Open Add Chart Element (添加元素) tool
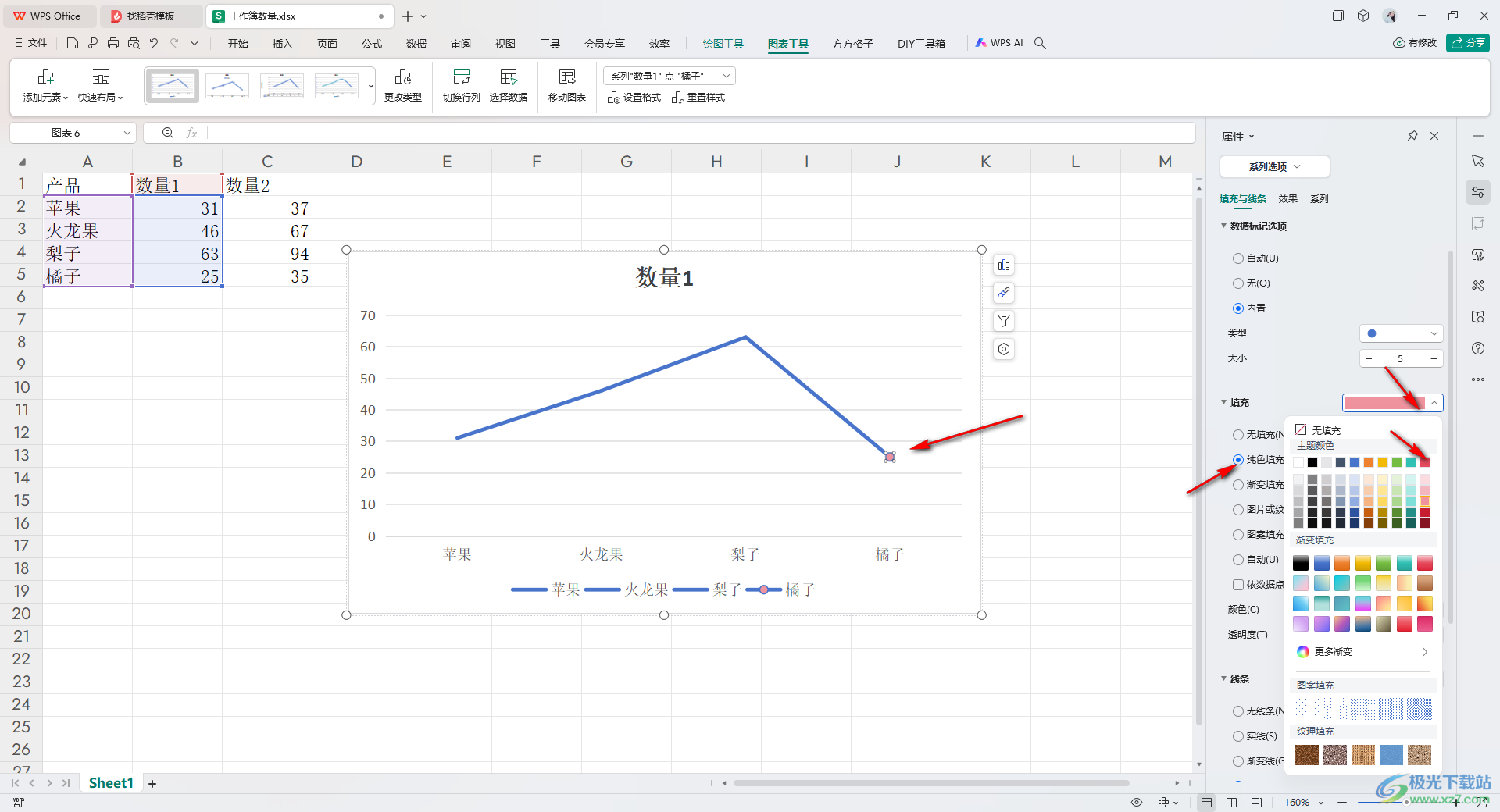 point(45,85)
